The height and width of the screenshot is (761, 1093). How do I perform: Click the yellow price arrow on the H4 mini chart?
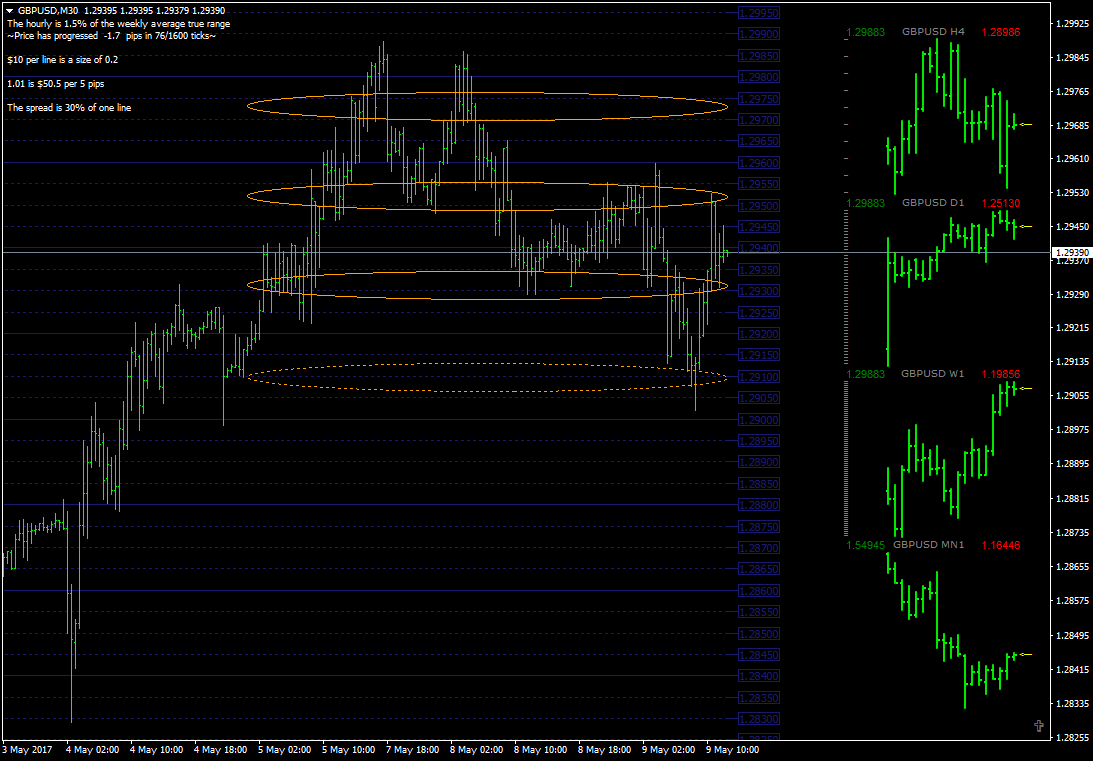tap(1025, 125)
